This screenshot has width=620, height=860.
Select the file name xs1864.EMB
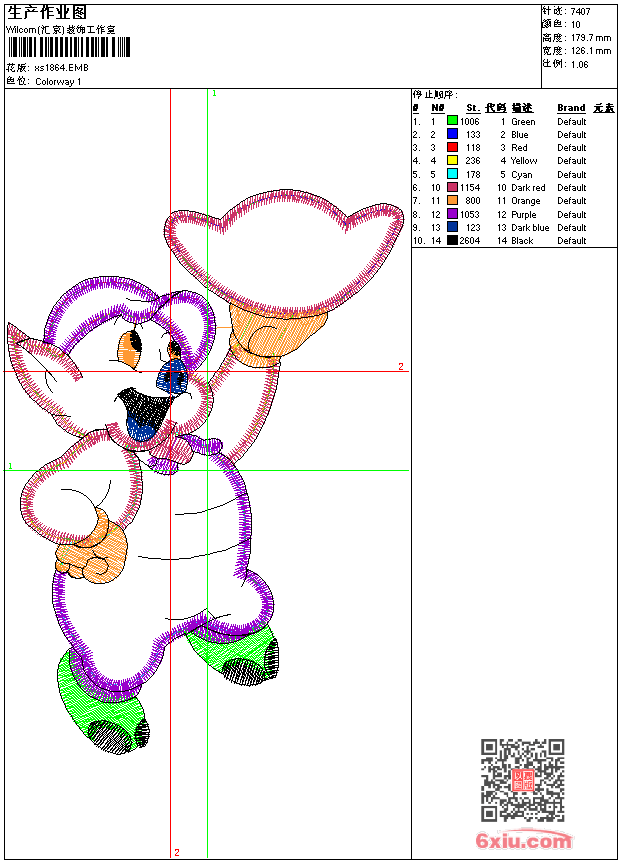click(61, 68)
